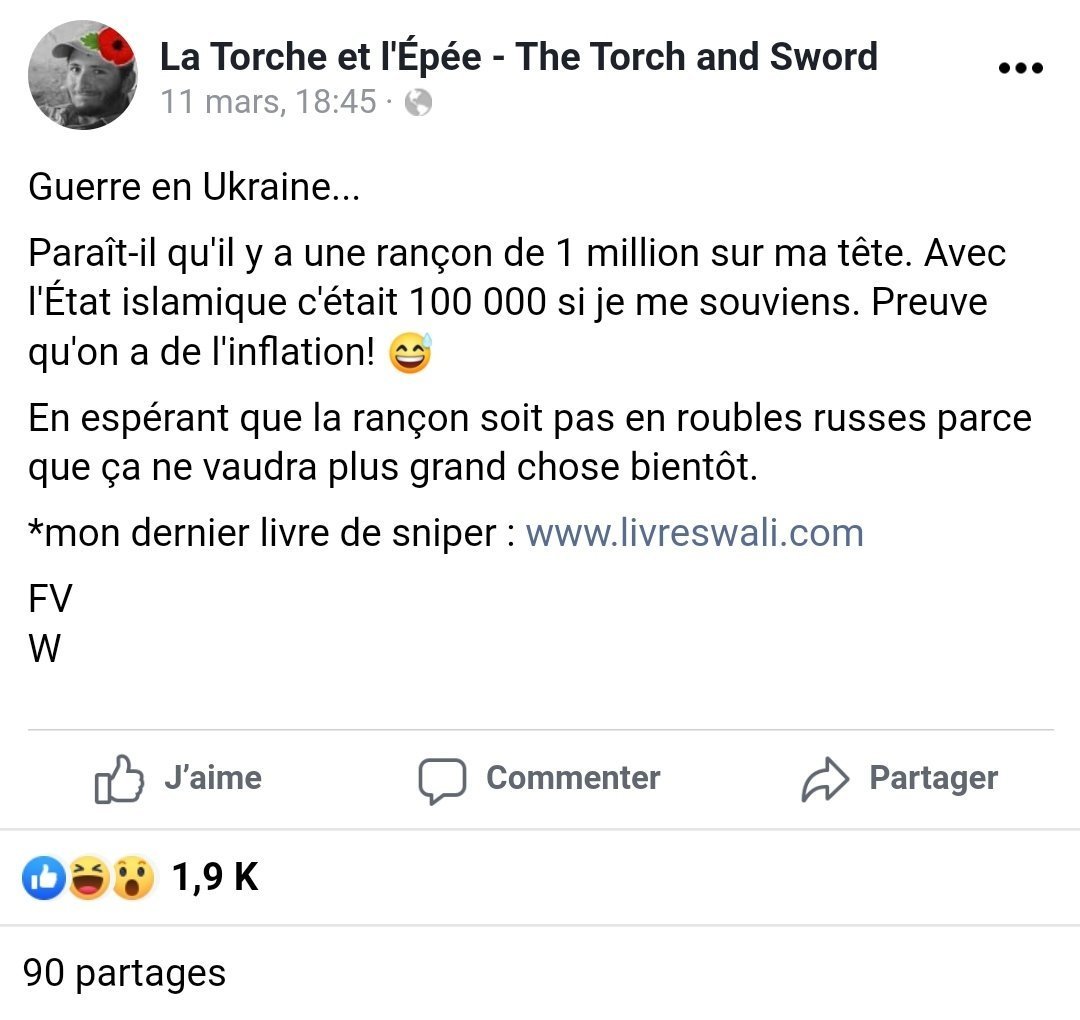Click the Guerre en Ukraine post text
This screenshot has width=1080, height=1020.
(x=194, y=187)
